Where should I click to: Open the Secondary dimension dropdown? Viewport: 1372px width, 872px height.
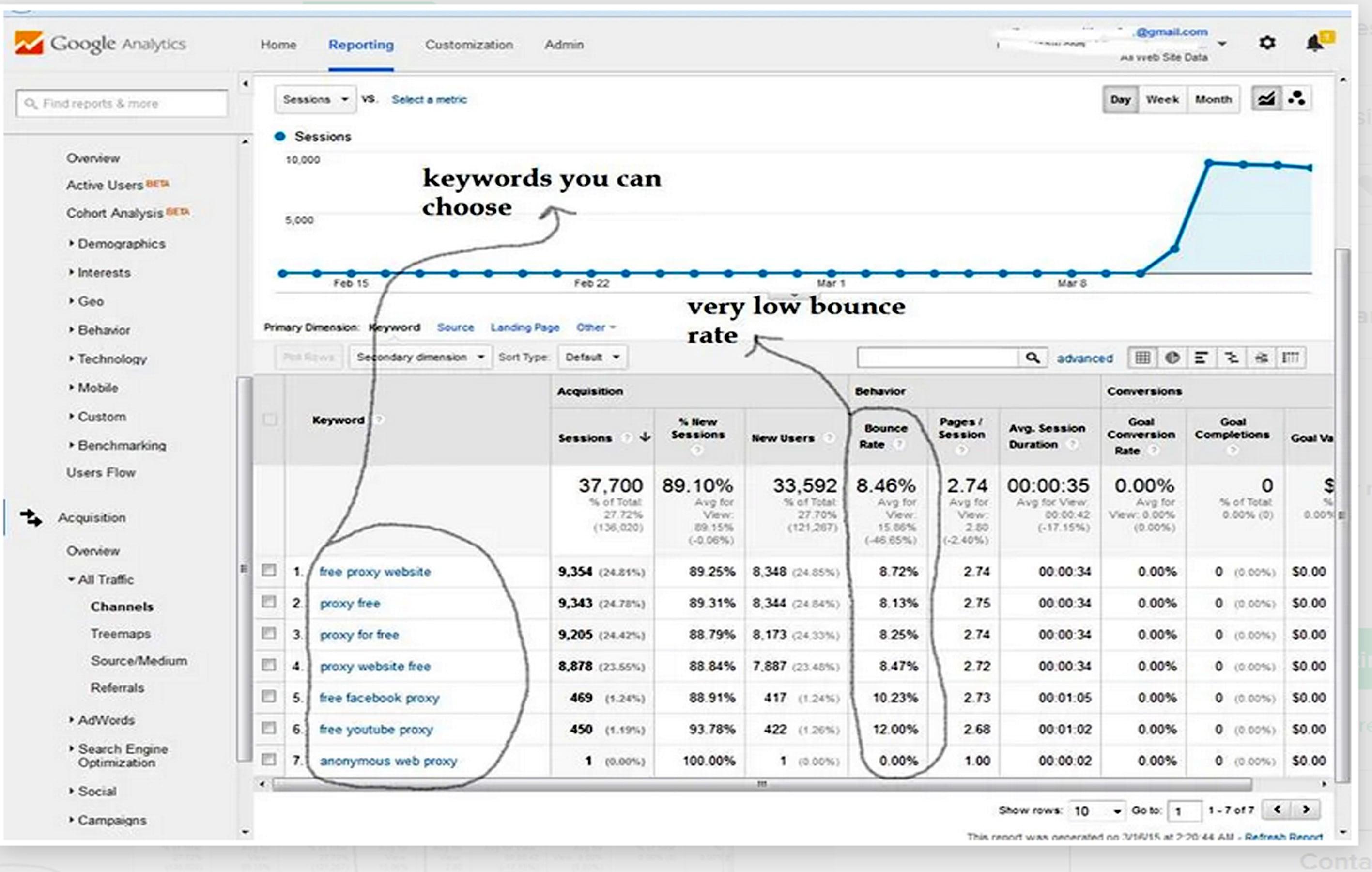click(420, 358)
